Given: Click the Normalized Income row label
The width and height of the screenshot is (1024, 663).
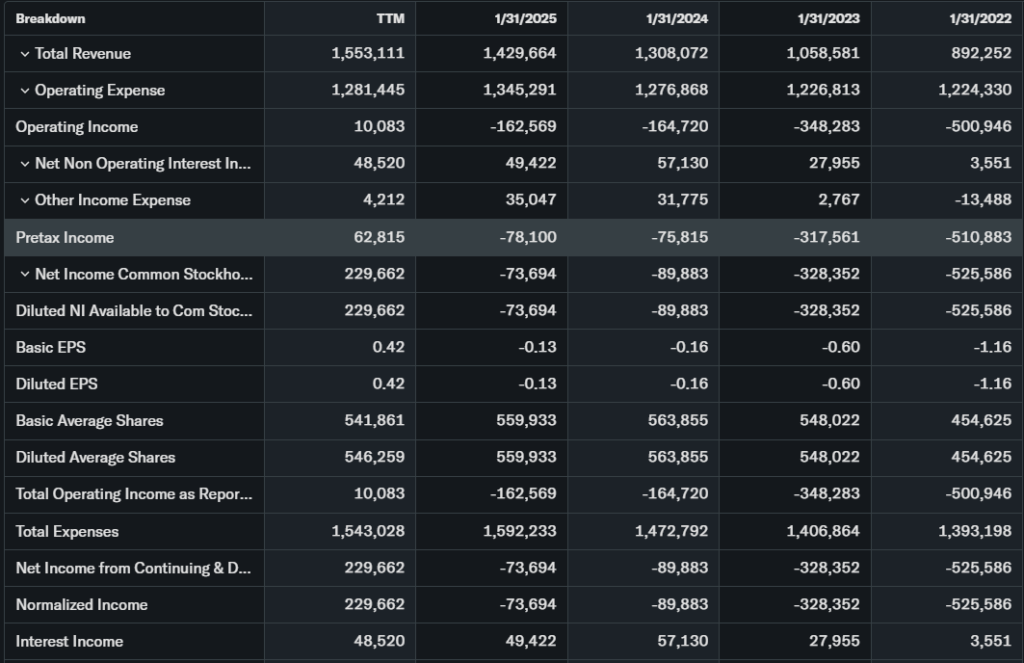Looking at the screenshot, I should 81,604.
